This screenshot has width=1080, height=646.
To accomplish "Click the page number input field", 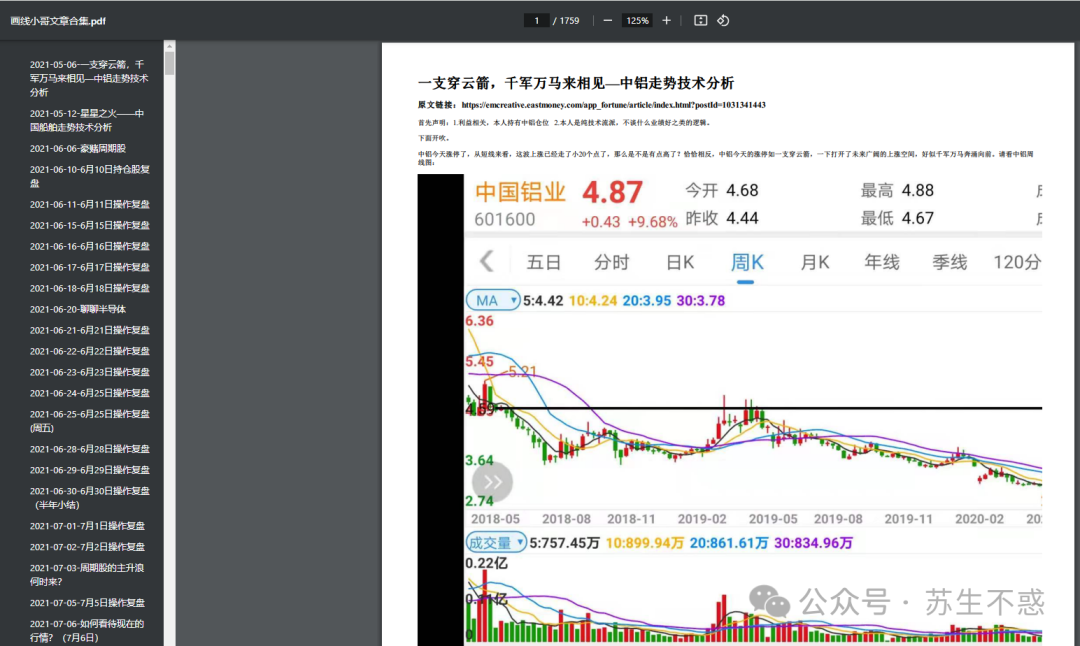I will point(536,21).
